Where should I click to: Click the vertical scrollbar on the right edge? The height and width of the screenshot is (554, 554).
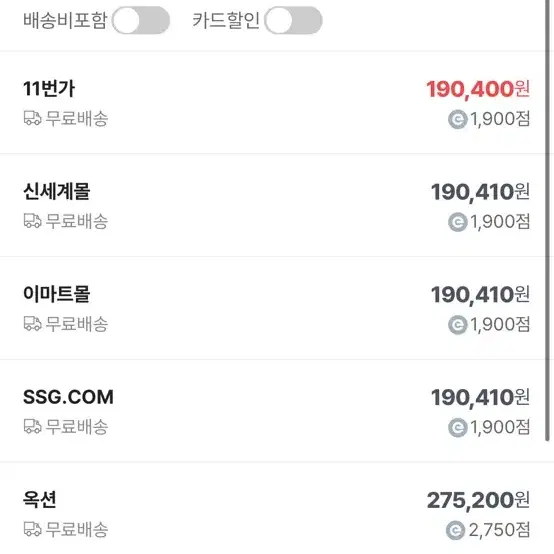(547, 220)
